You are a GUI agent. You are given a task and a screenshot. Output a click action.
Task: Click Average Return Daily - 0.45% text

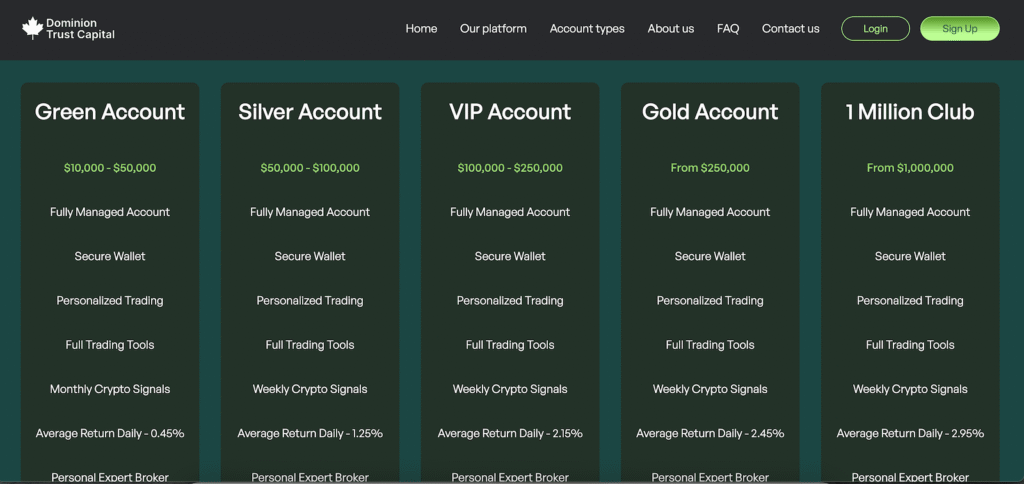click(x=110, y=433)
